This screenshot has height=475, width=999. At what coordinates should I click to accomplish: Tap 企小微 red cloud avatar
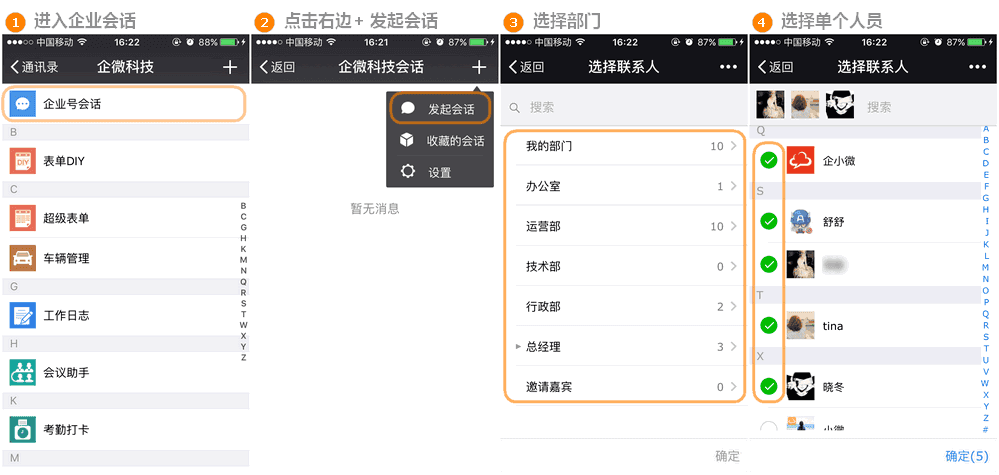pos(801,160)
